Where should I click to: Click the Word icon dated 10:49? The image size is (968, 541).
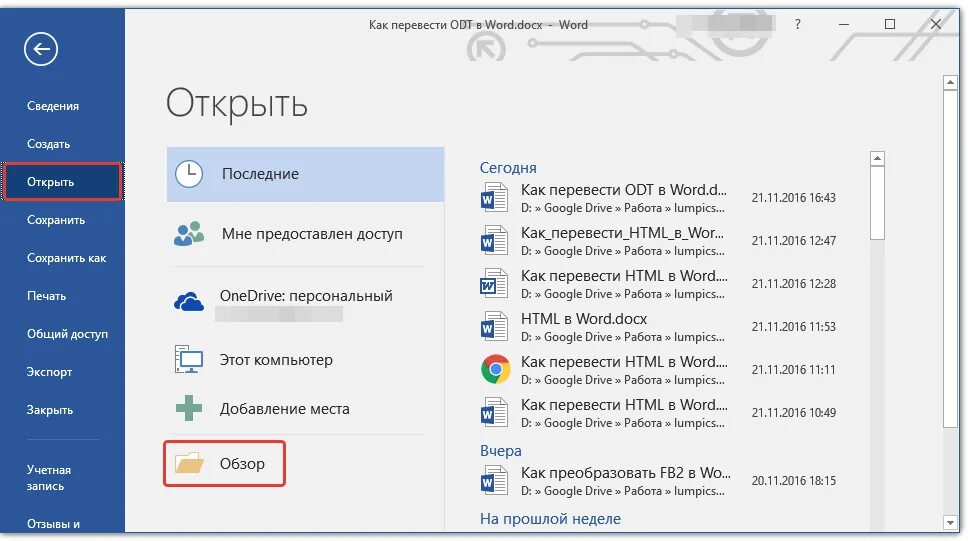point(494,413)
